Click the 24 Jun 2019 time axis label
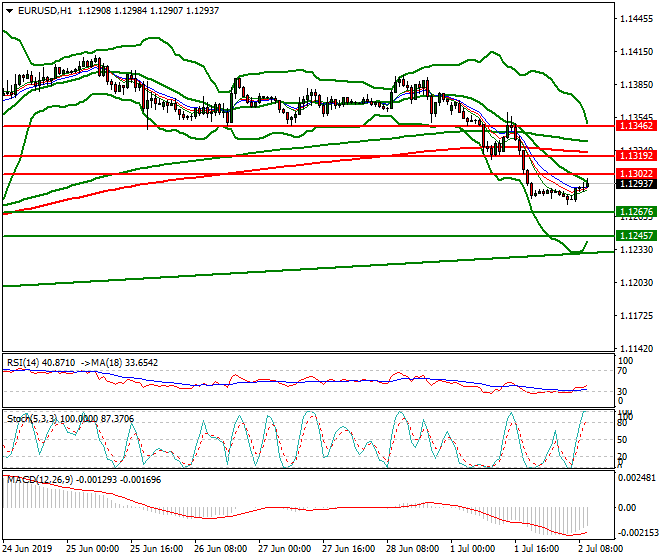This screenshot has height=560, width=660. [x=28, y=549]
